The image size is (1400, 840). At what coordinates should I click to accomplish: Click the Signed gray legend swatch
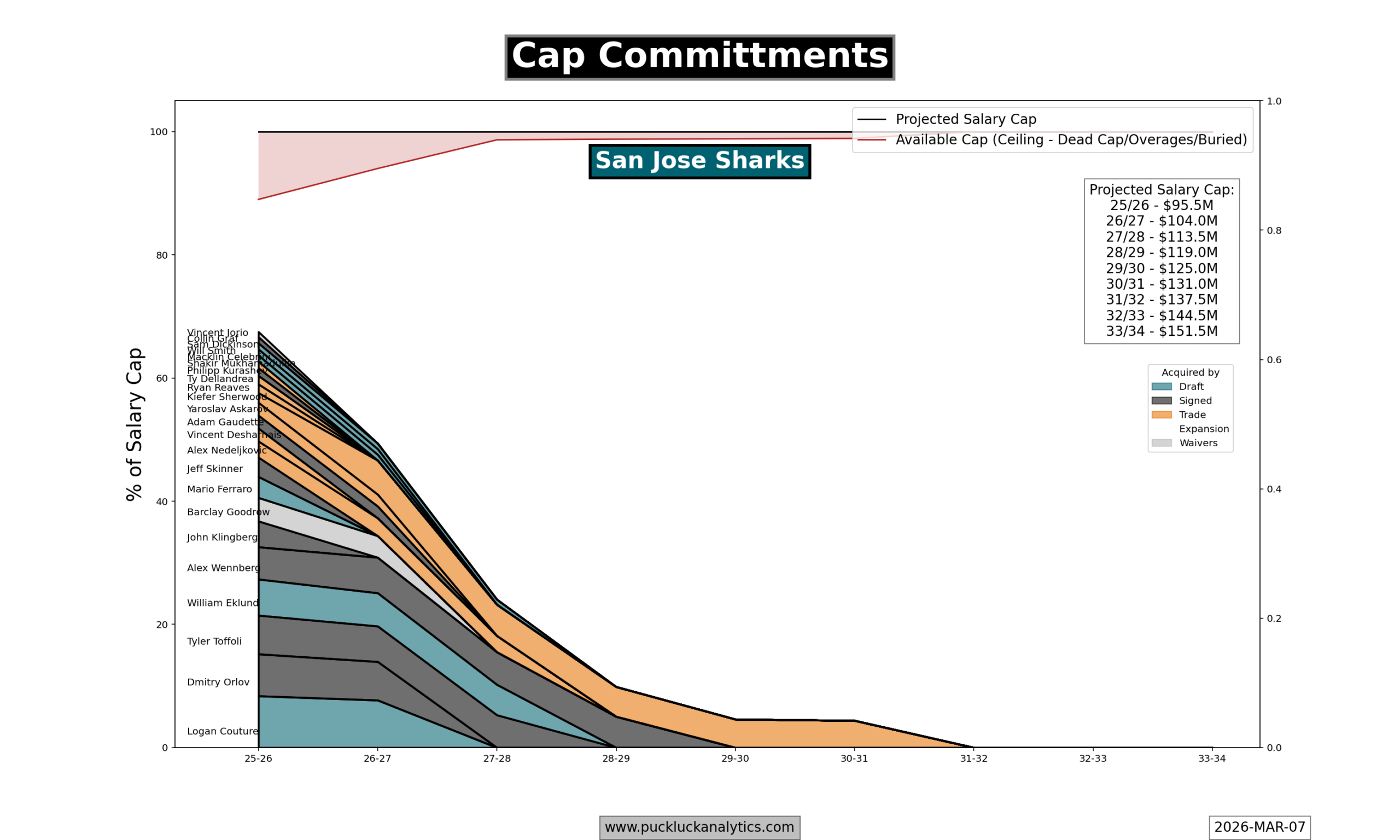coord(1161,401)
